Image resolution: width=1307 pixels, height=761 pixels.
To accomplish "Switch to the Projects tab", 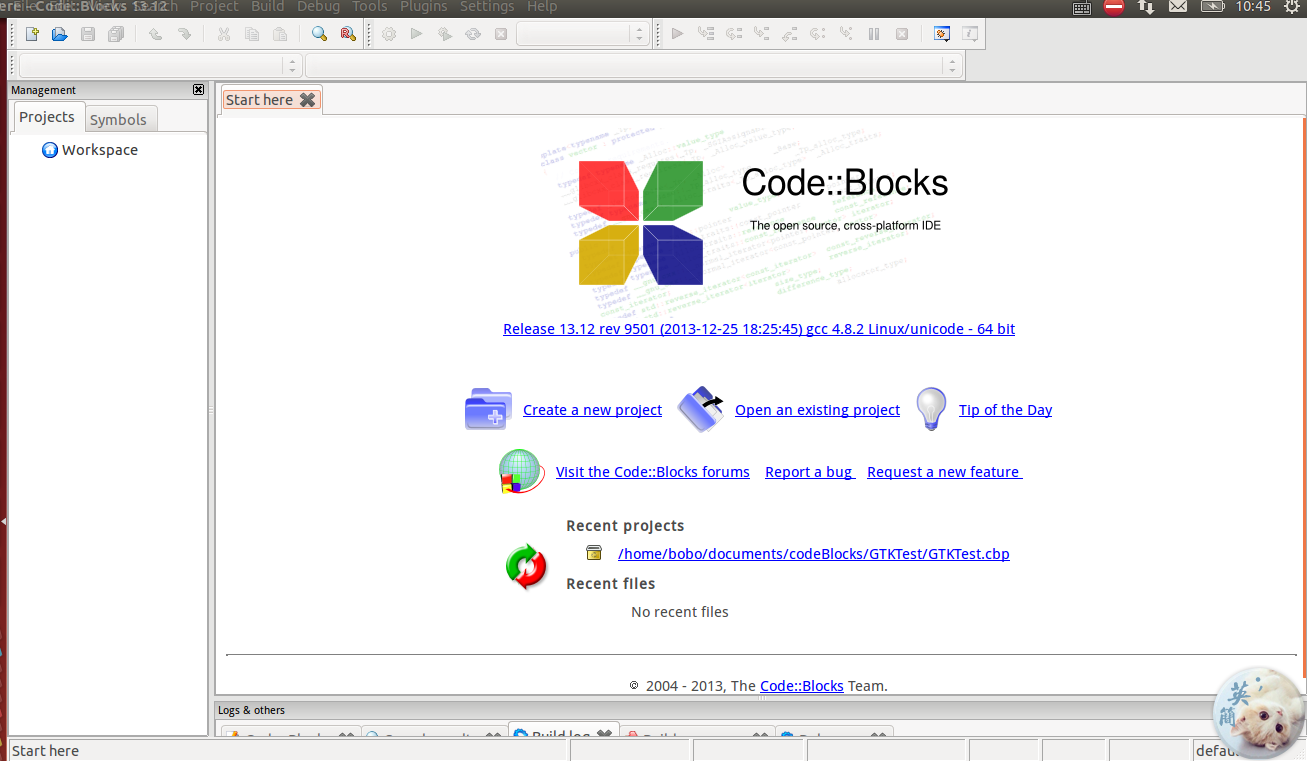I will coord(47,117).
